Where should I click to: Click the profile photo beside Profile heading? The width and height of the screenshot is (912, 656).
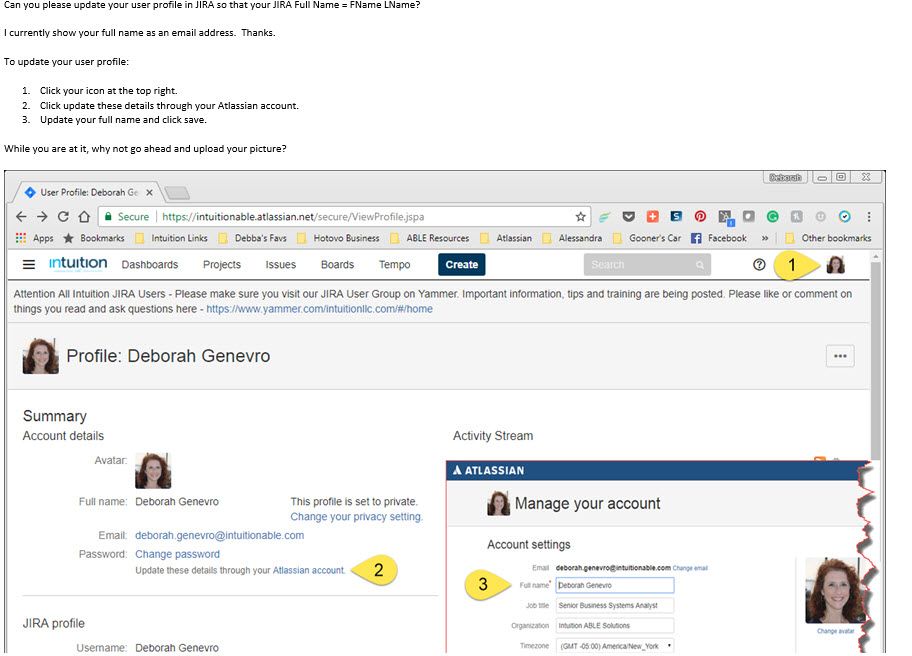[x=40, y=356]
